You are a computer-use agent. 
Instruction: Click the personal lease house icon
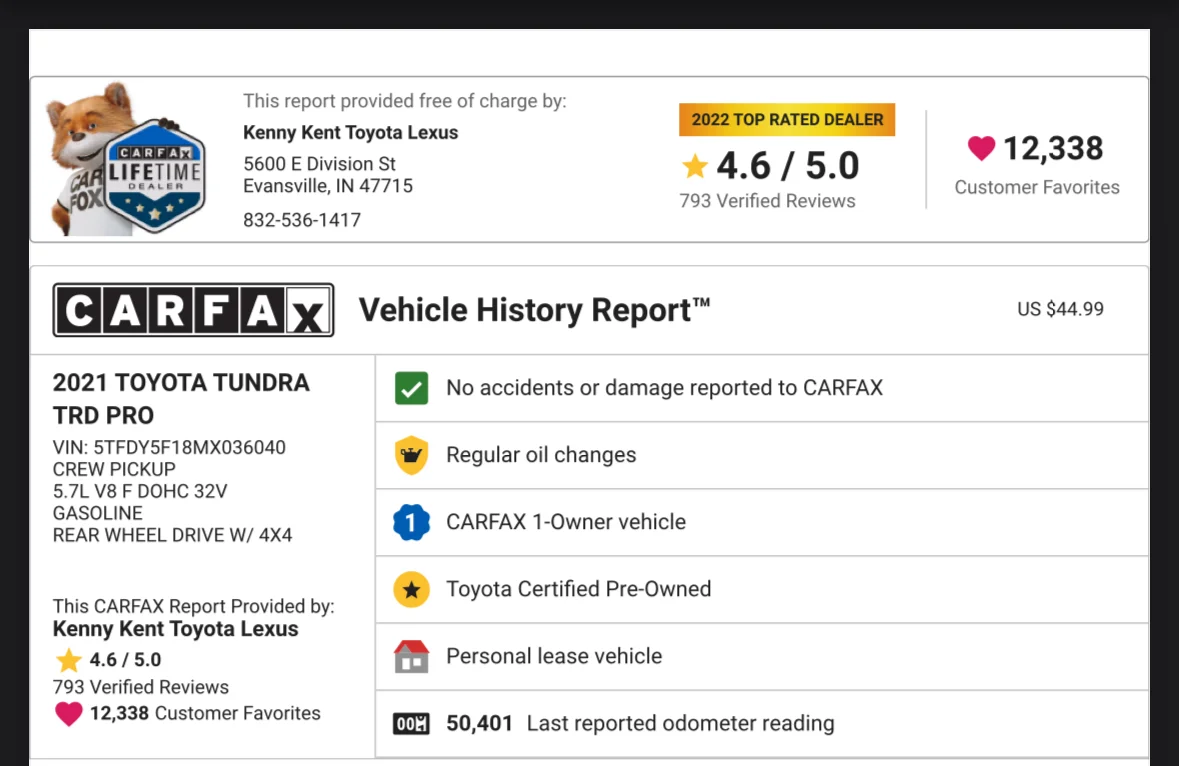[x=411, y=656]
